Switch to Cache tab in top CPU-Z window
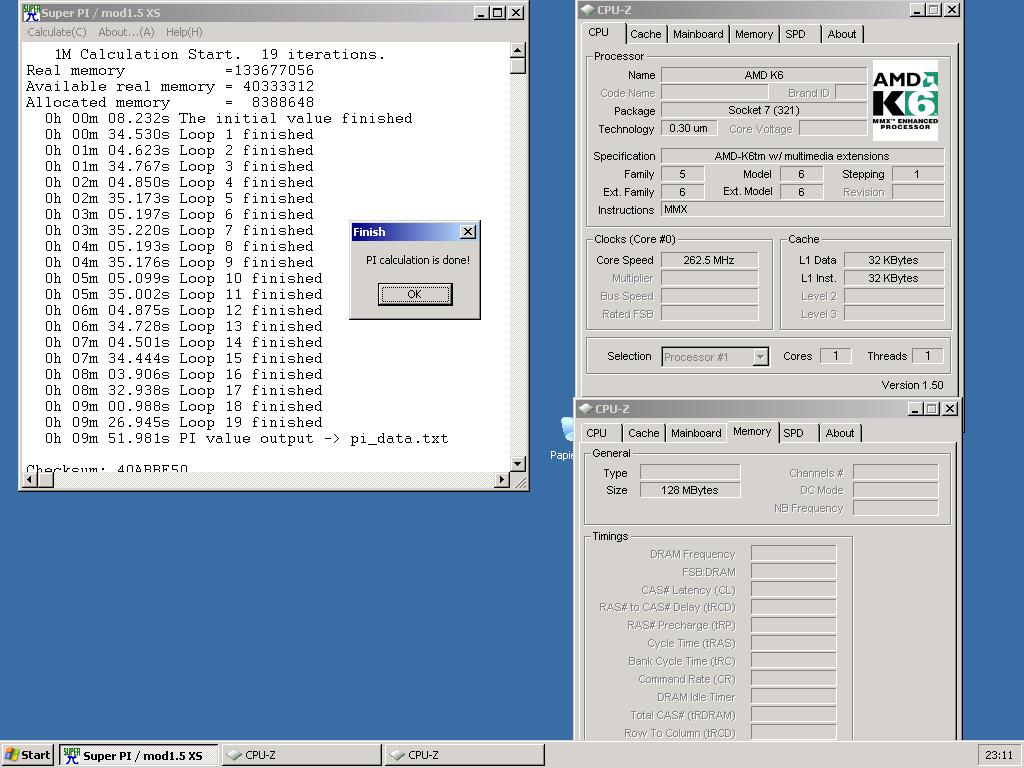 click(x=645, y=34)
